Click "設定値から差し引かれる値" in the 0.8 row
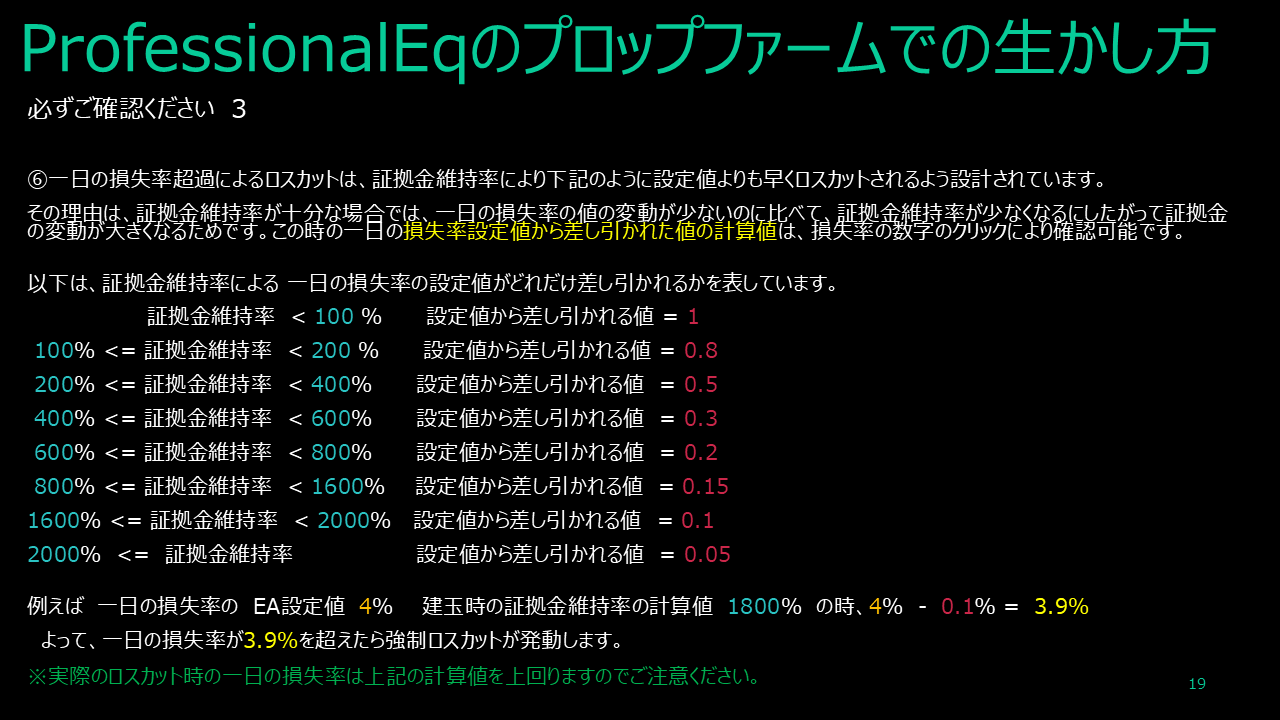This screenshot has width=1280, height=720. click(x=537, y=351)
